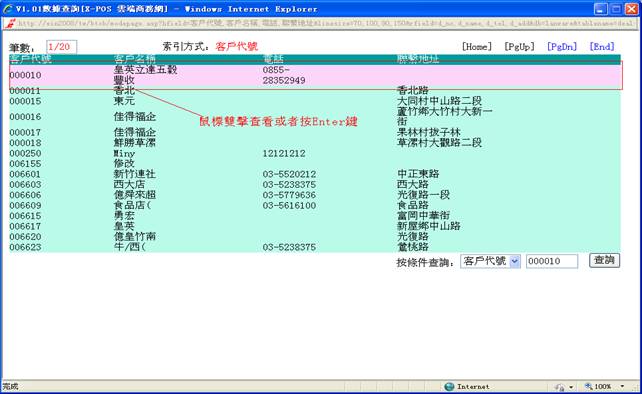Viewport: 642px width, 394px height.
Task: Select customer code 006615
Action: click(x=25, y=216)
